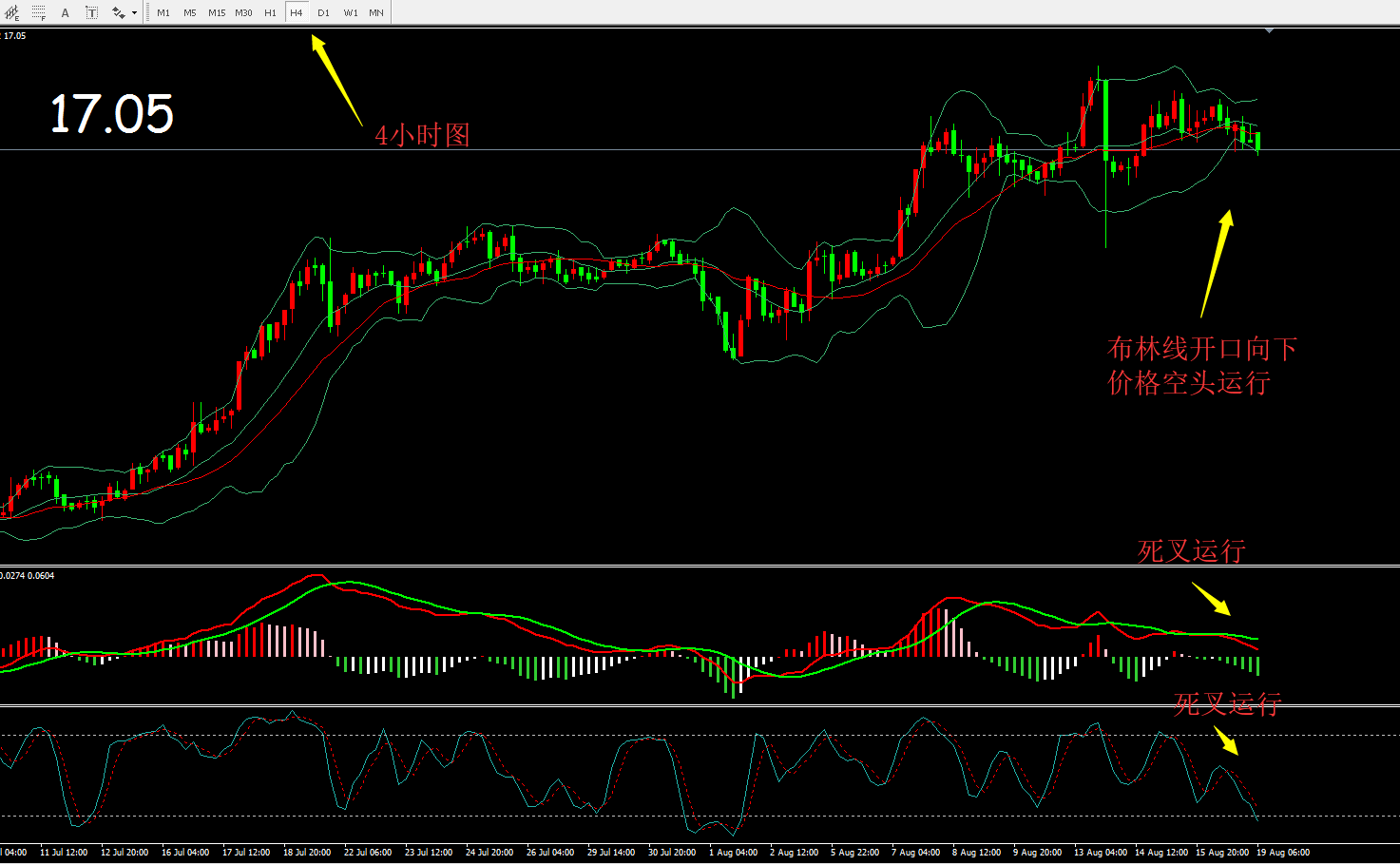Image resolution: width=1400 pixels, height=865 pixels.
Task: Click the small 17.05 price text at chart top-left
Action: pyautogui.click(x=14, y=36)
